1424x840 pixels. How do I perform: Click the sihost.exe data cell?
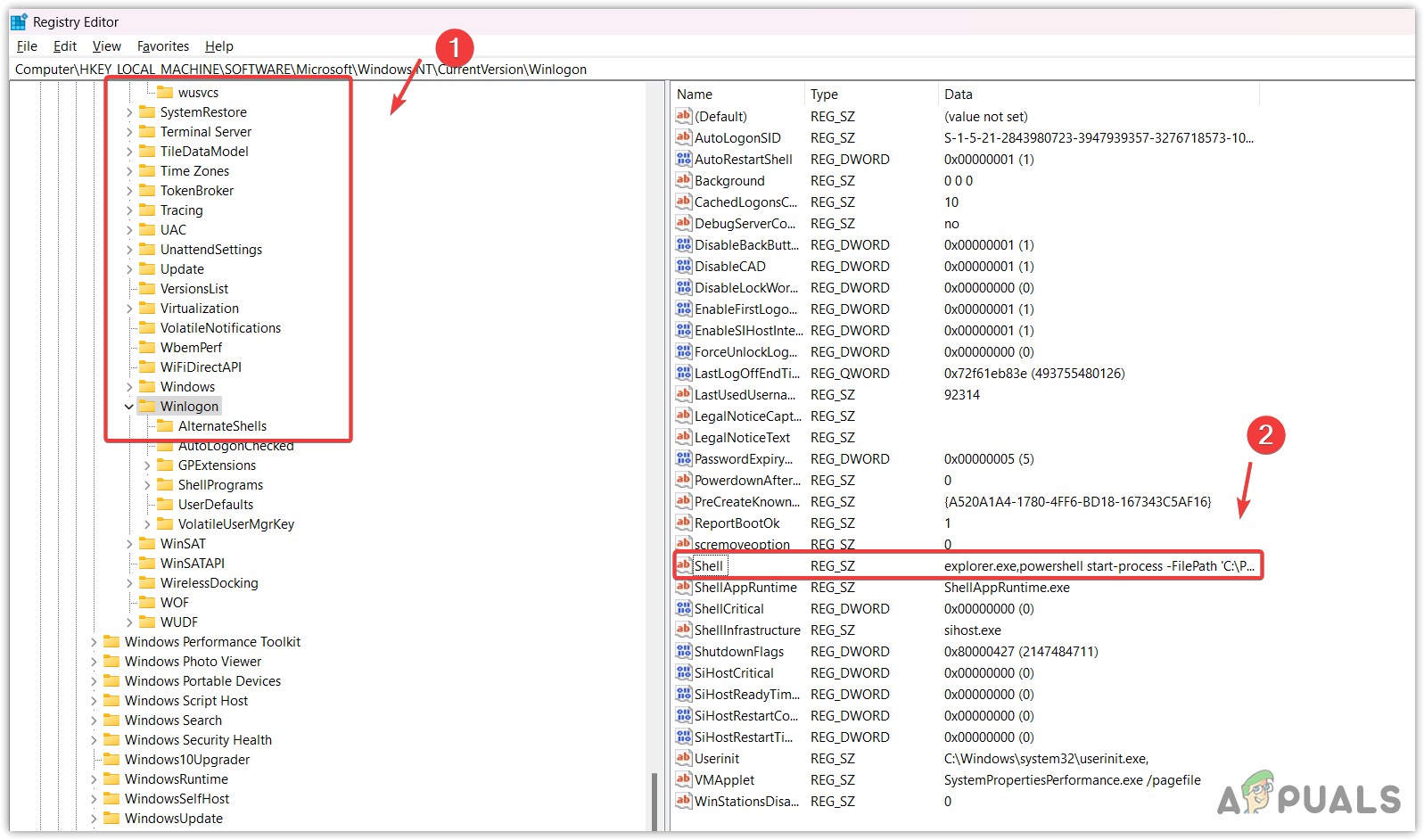click(972, 630)
